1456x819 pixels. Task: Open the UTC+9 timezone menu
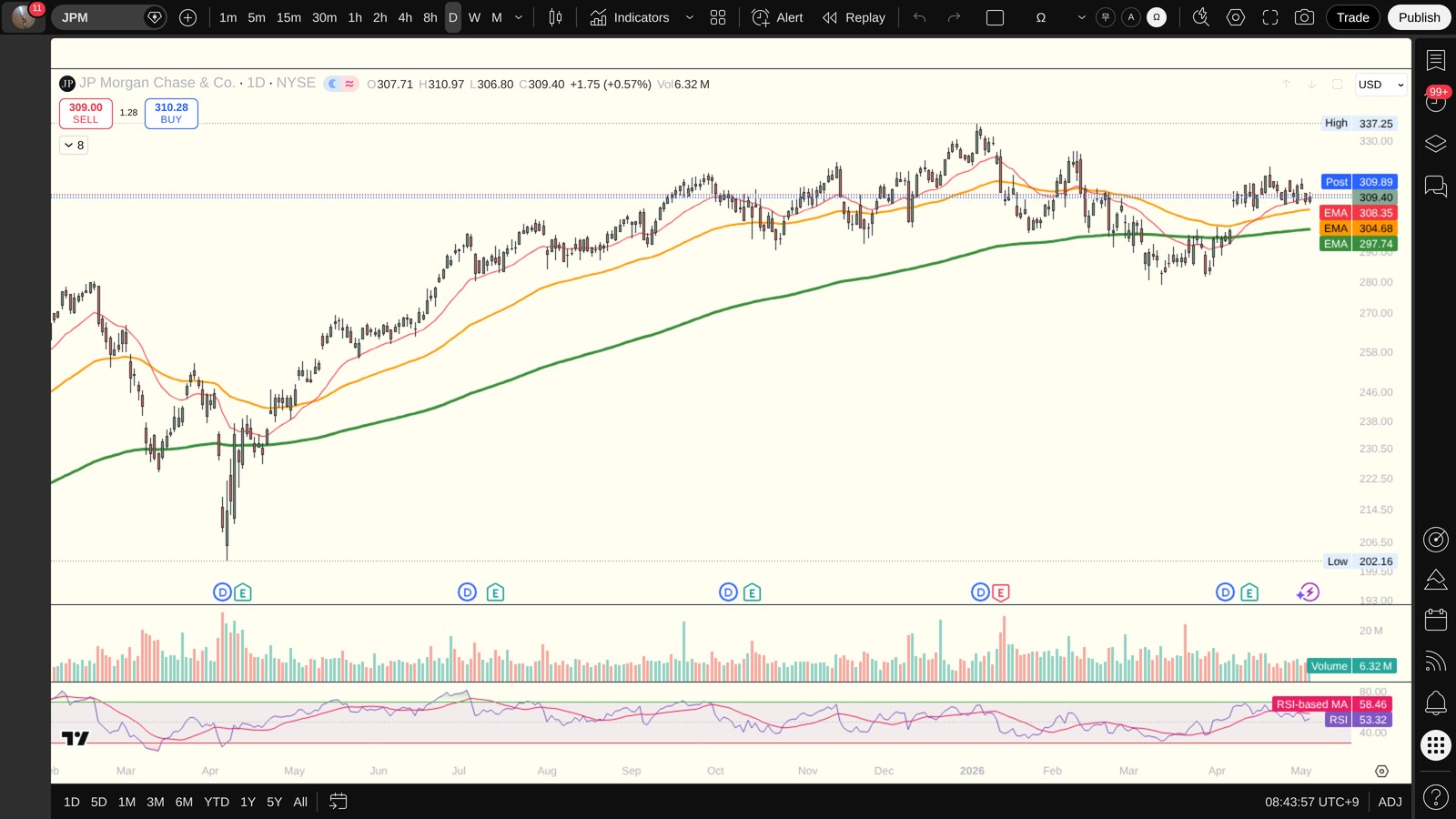coord(1311,802)
